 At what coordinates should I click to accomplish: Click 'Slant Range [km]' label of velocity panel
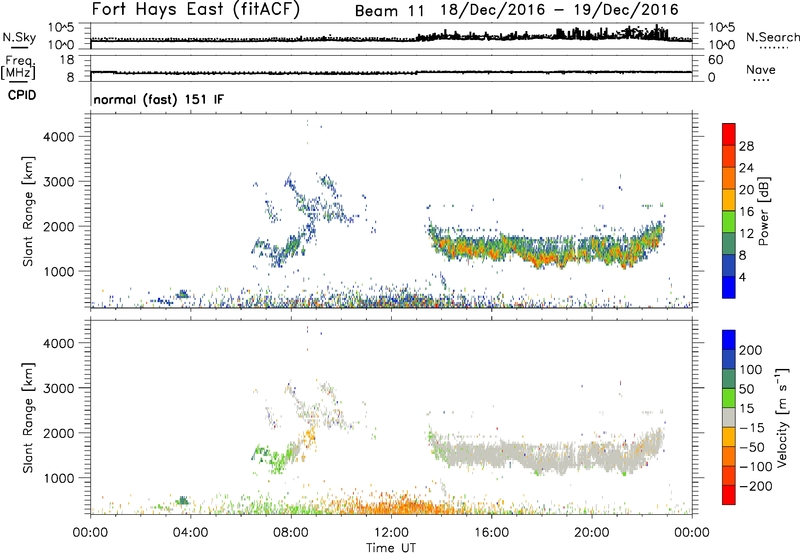(x=28, y=418)
